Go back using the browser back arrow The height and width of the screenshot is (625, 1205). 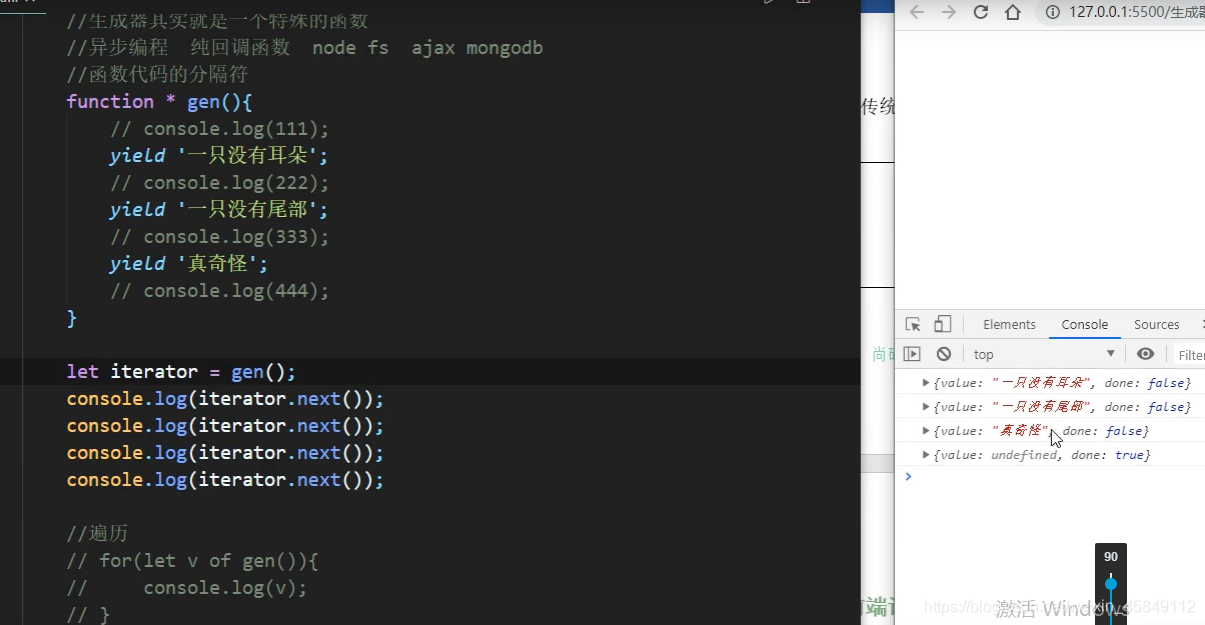[x=917, y=12]
